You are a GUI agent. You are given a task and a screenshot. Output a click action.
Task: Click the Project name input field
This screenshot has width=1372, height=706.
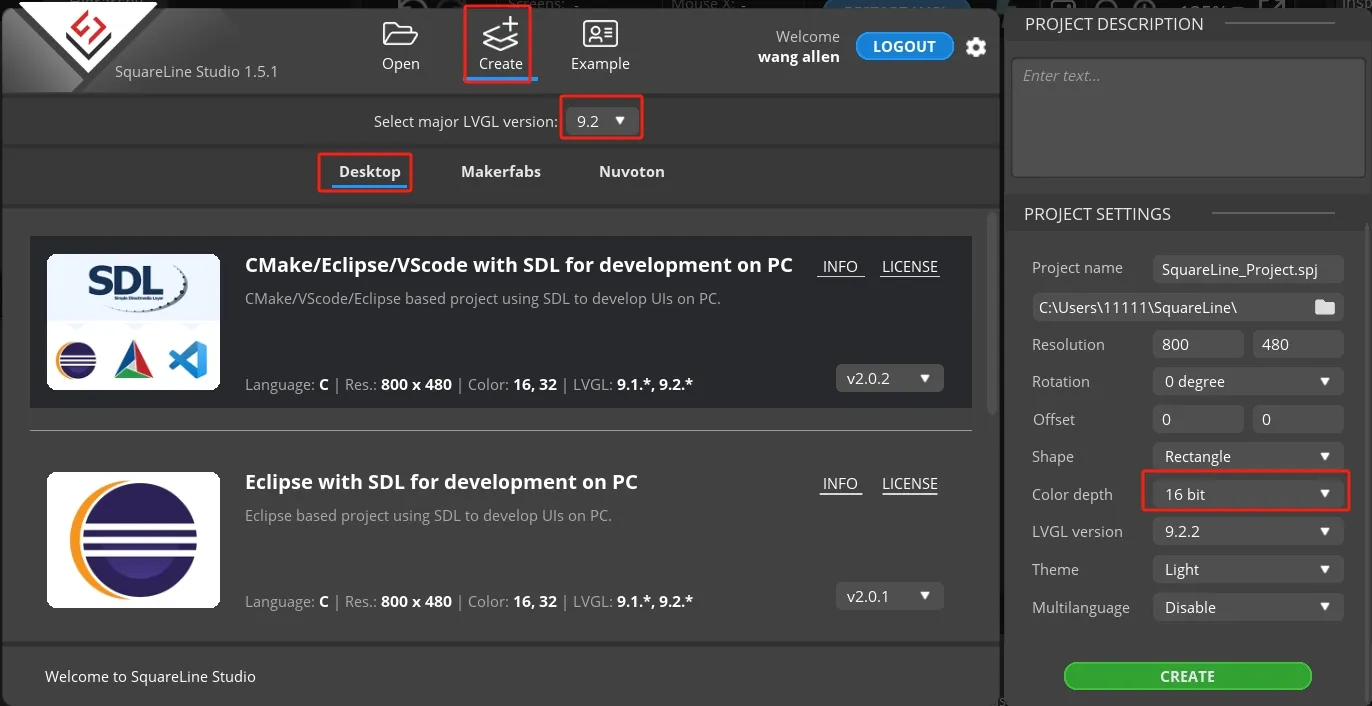[1247, 270]
